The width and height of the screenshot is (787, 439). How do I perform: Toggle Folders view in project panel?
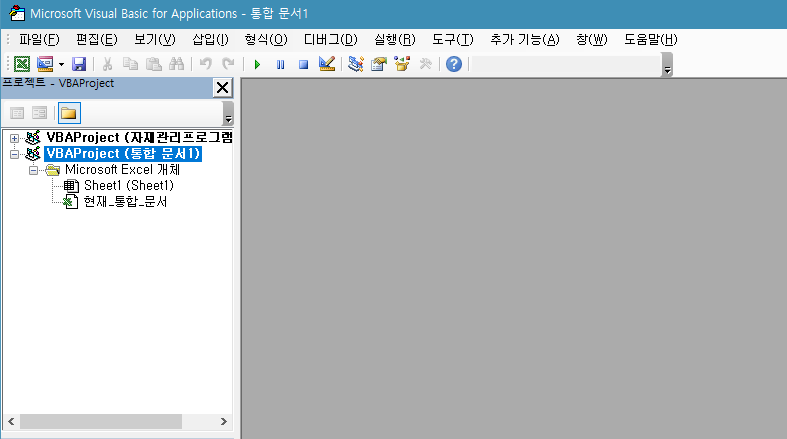tap(69, 113)
